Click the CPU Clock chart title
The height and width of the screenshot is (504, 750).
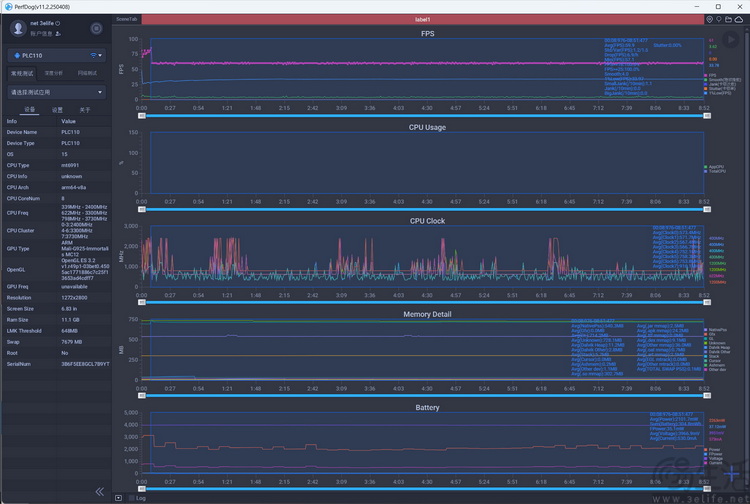427,221
